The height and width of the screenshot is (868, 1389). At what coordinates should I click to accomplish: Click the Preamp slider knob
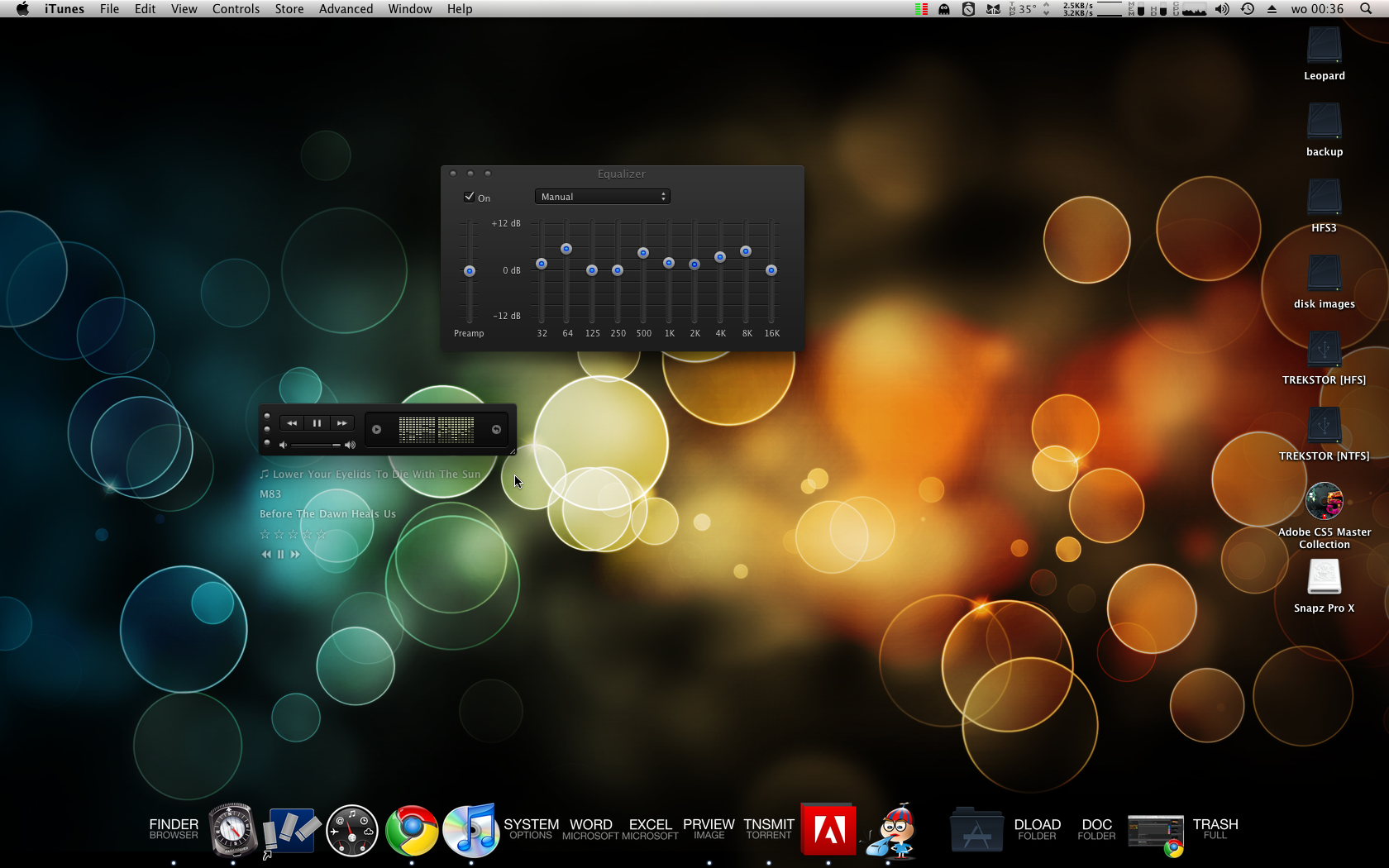pyautogui.click(x=470, y=271)
